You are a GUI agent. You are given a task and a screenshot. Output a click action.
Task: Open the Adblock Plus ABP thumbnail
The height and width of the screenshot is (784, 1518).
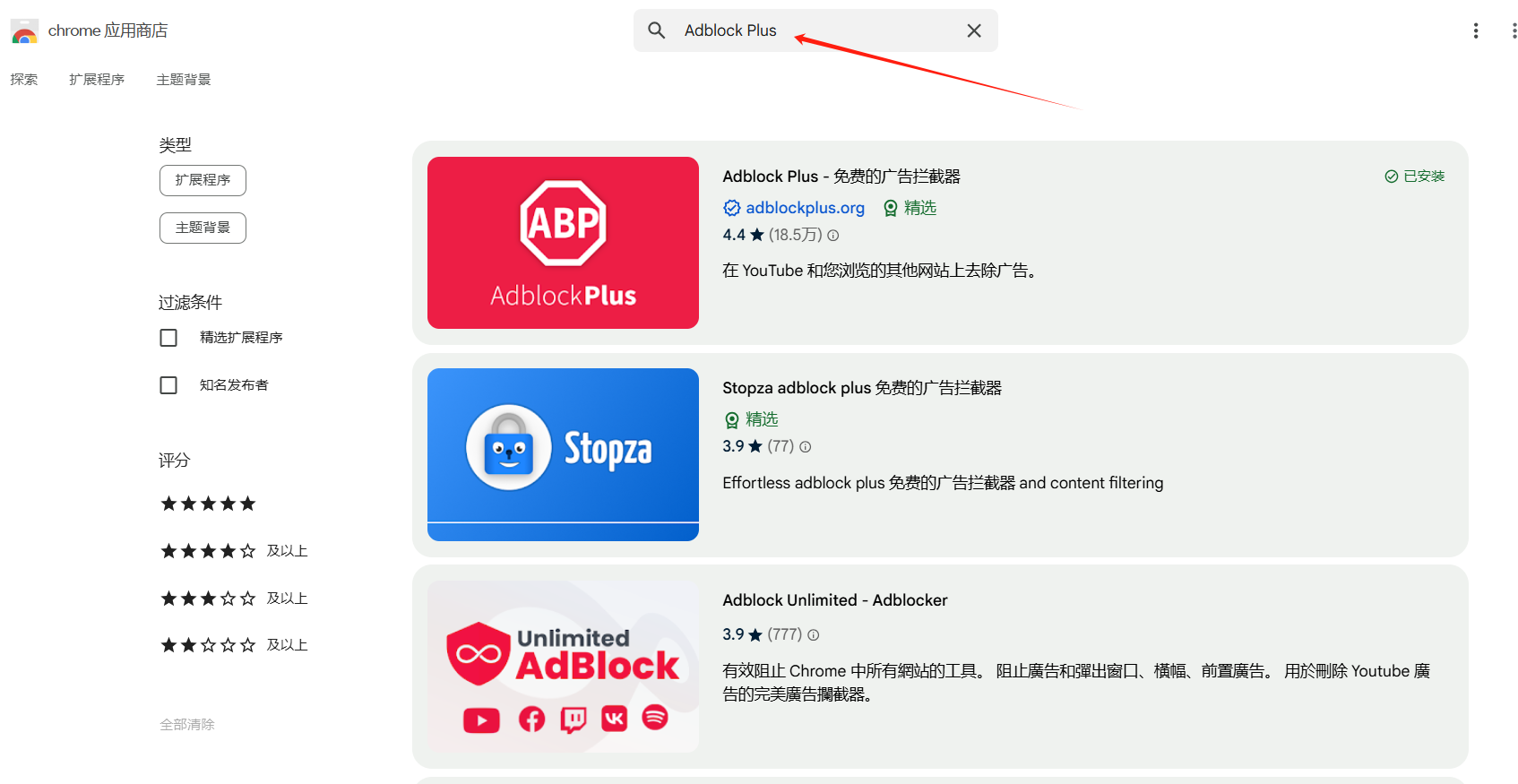(563, 243)
